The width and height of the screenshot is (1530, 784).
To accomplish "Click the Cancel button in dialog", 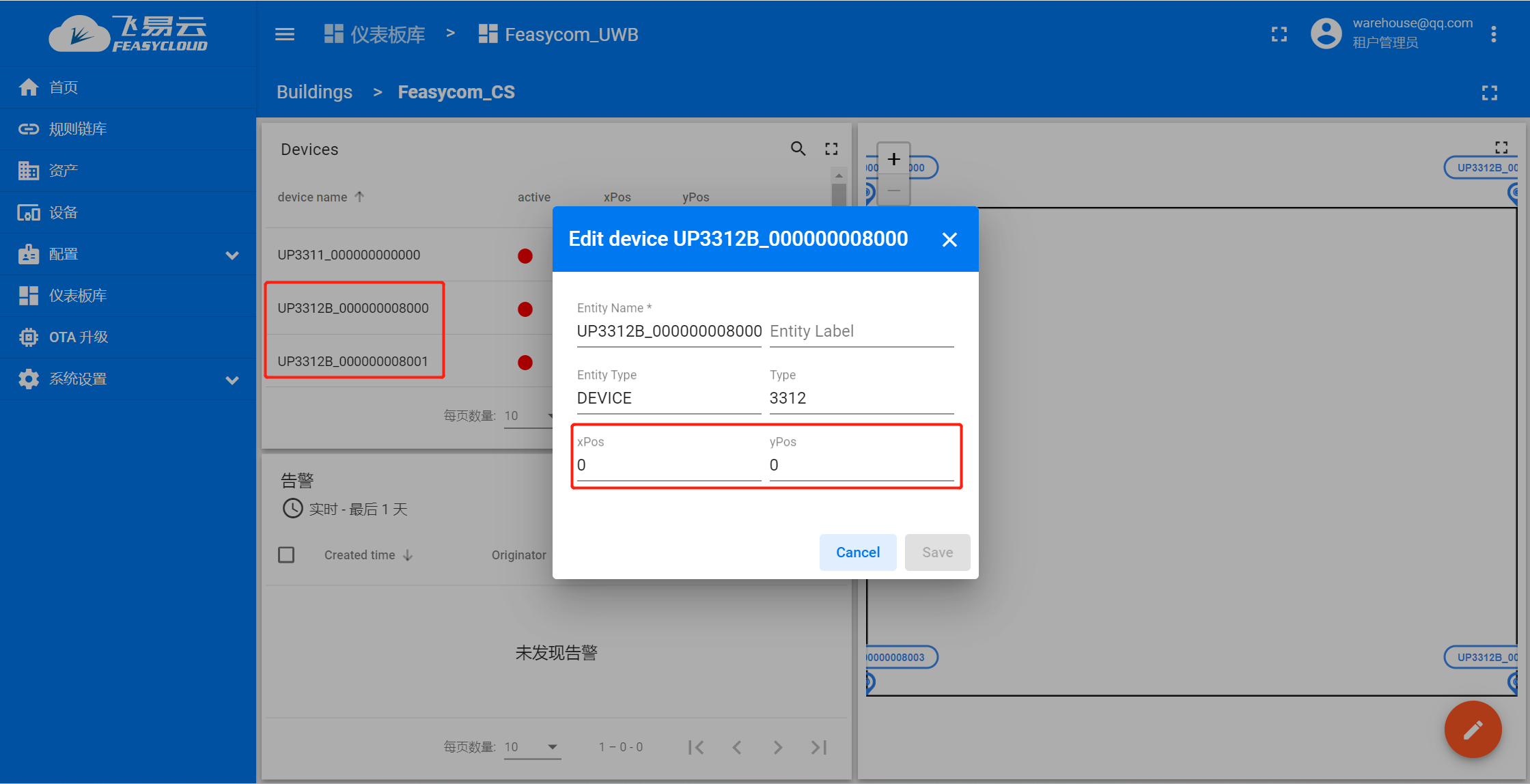I will click(x=858, y=552).
